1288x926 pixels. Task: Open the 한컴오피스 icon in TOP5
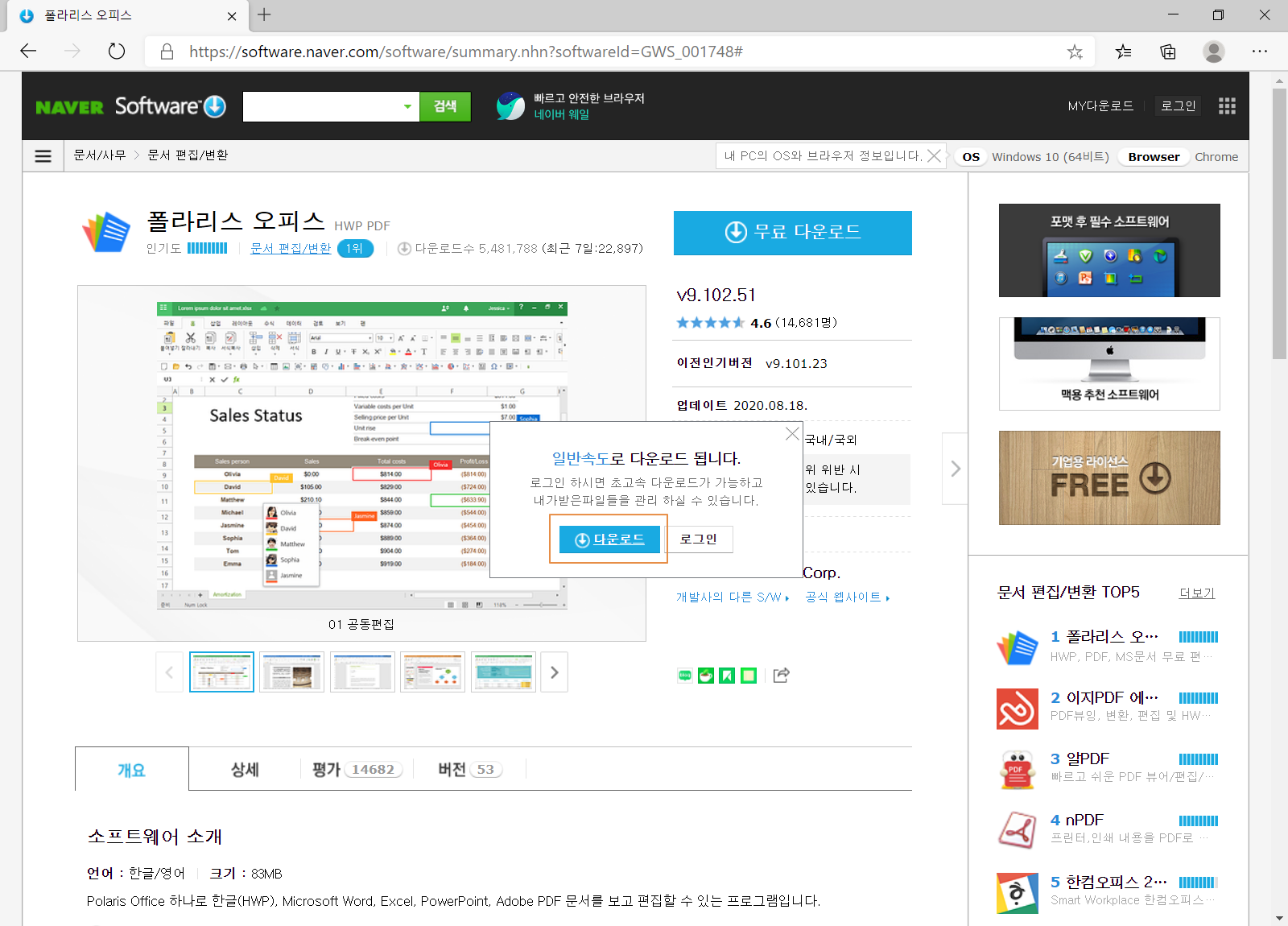tap(1018, 893)
